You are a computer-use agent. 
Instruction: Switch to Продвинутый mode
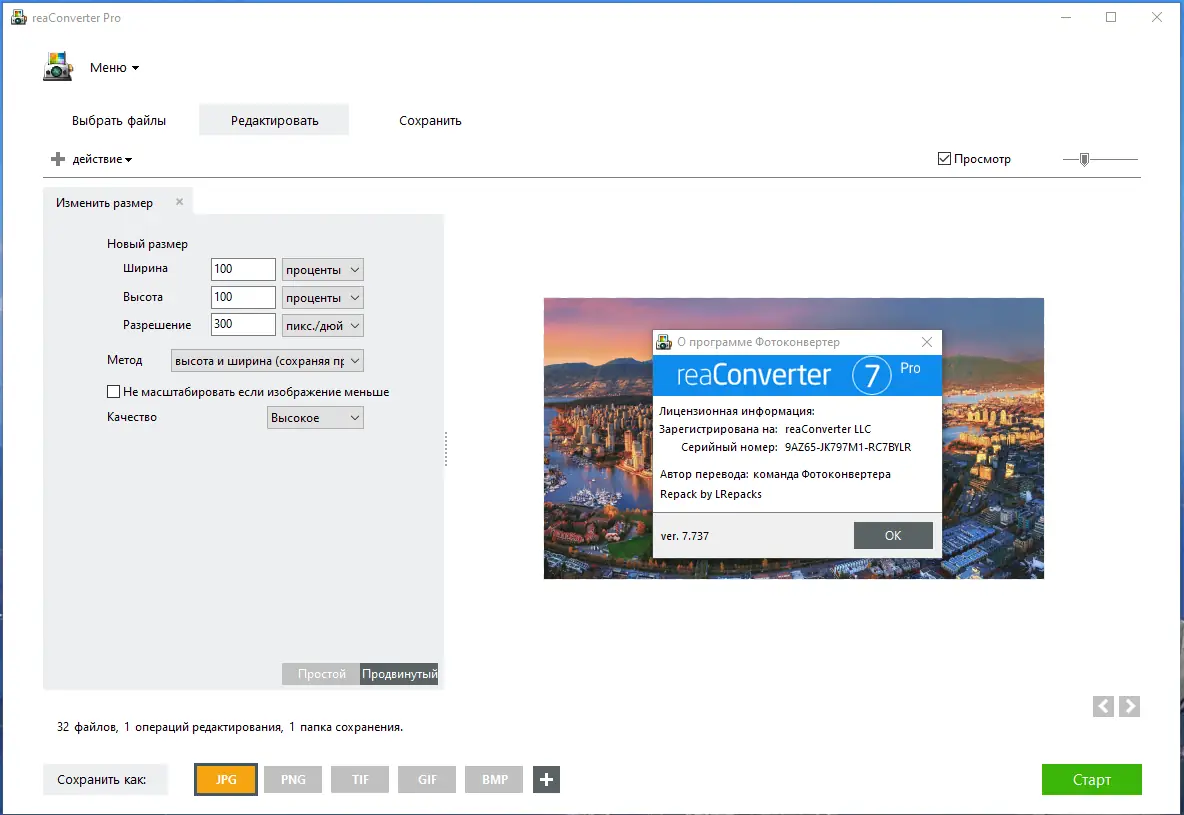click(x=399, y=674)
